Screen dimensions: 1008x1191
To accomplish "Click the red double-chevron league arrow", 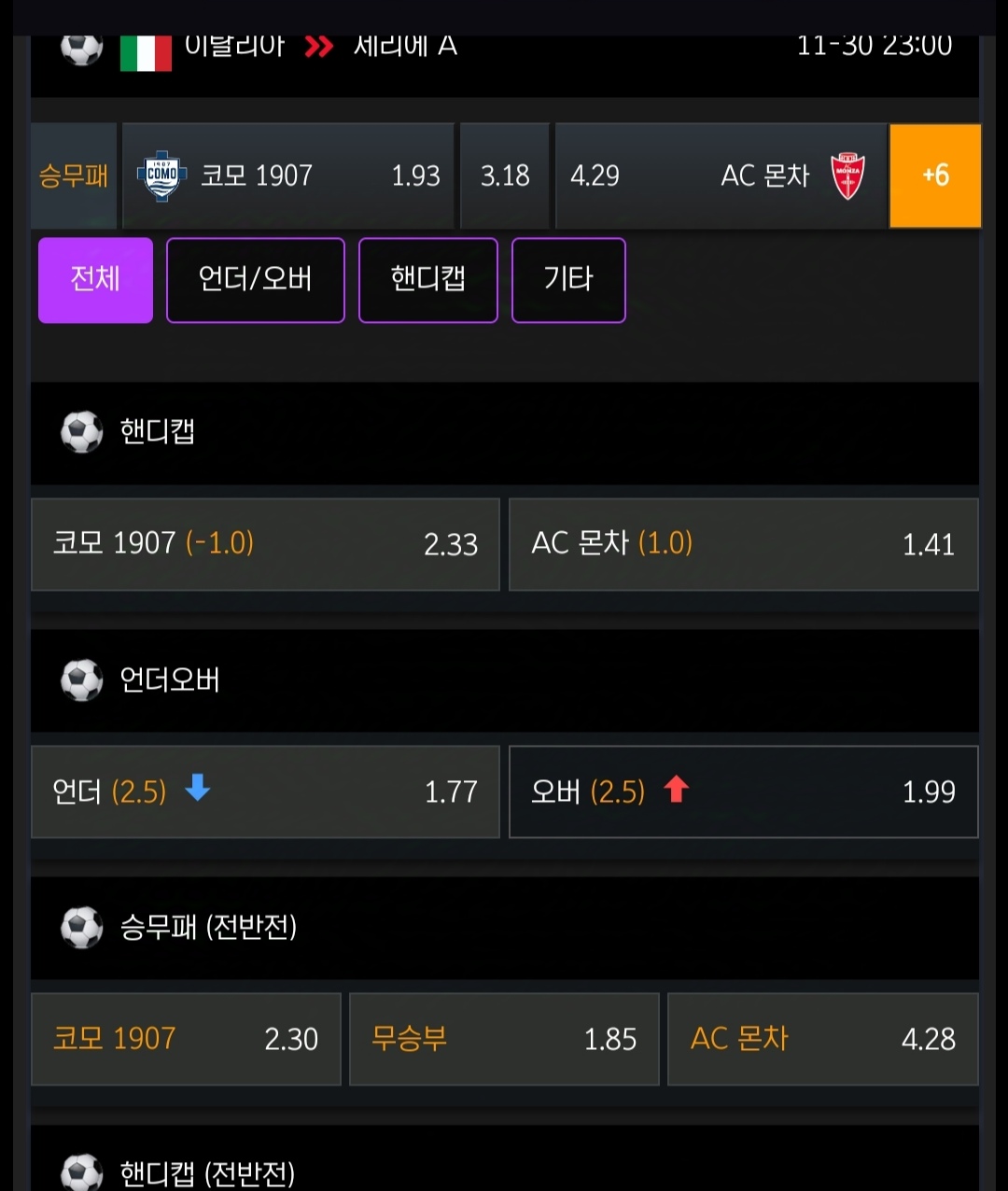I will pyautogui.click(x=318, y=47).
